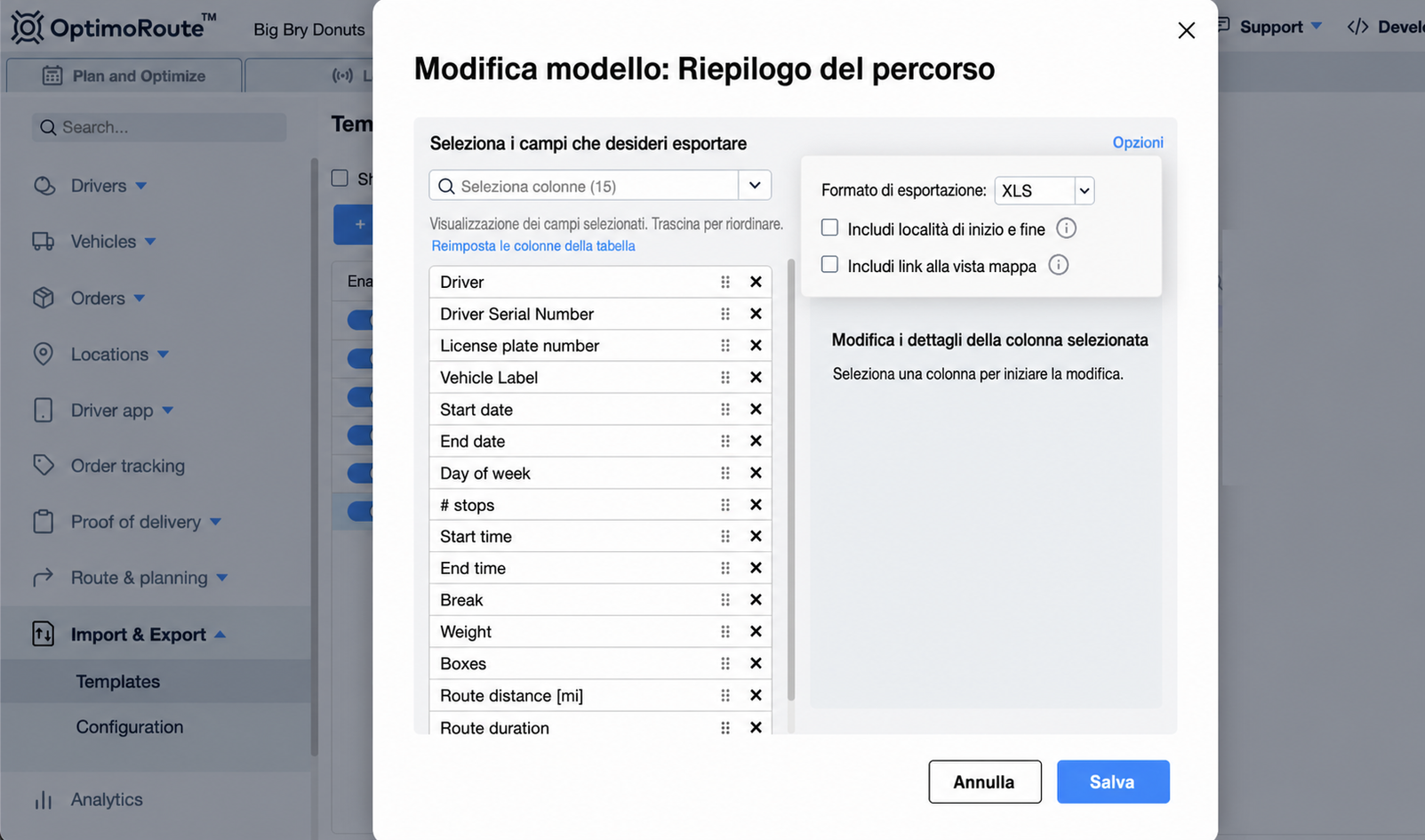The image size is (1425, 840).
Task: Remove the End time column
Action: [x=756, y=568]
